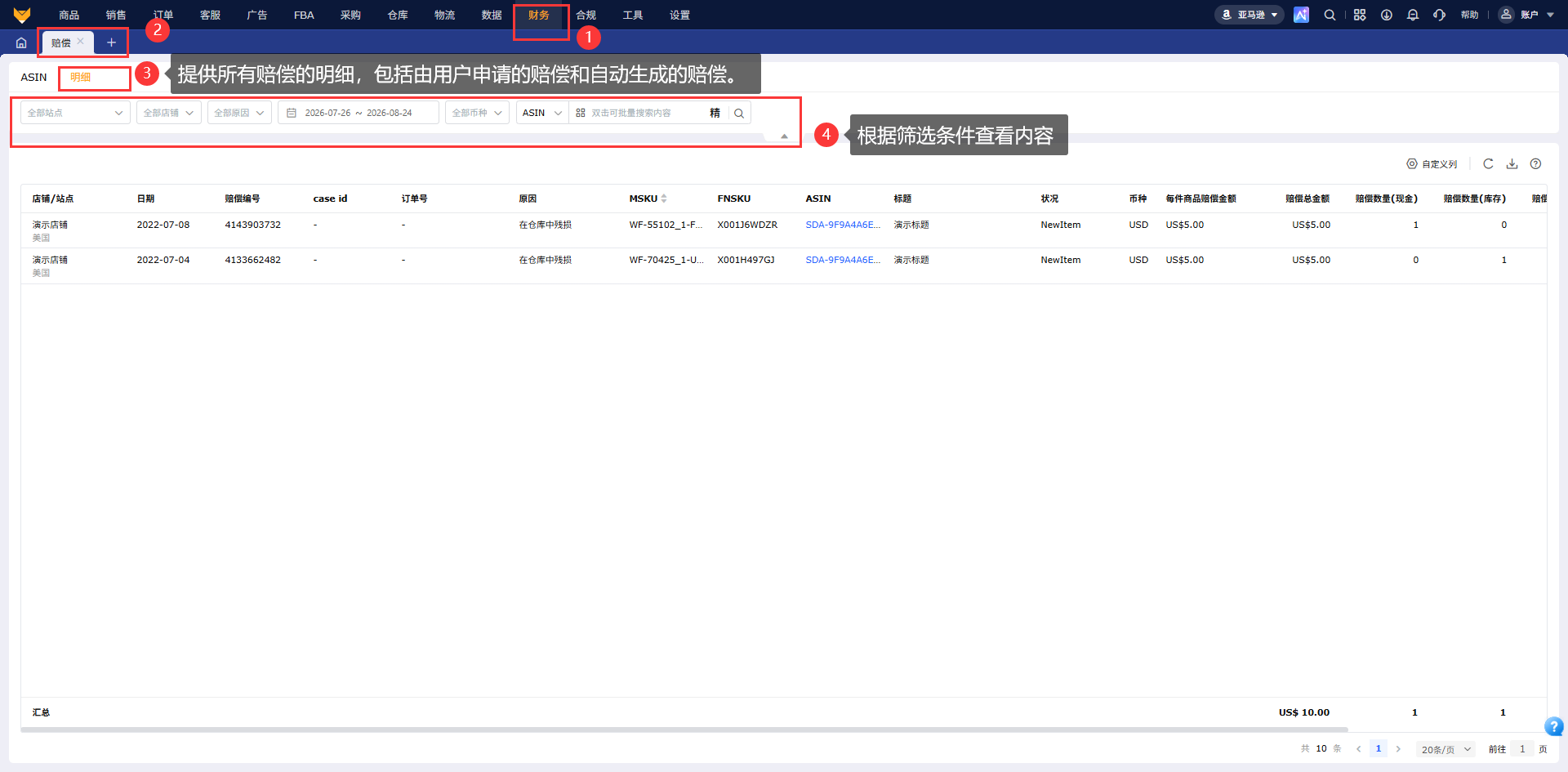1568x772 pixels.
Task: Click the batch search grid icon in the search box
Action: (581, 113)
